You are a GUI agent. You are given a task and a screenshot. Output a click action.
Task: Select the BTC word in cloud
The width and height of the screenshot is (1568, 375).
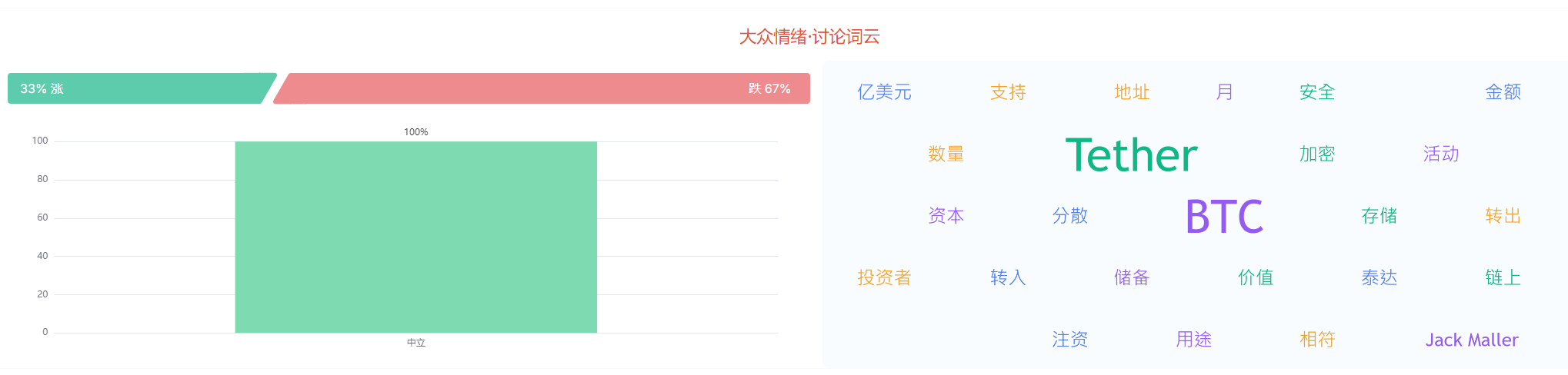tap(1224, 216)
